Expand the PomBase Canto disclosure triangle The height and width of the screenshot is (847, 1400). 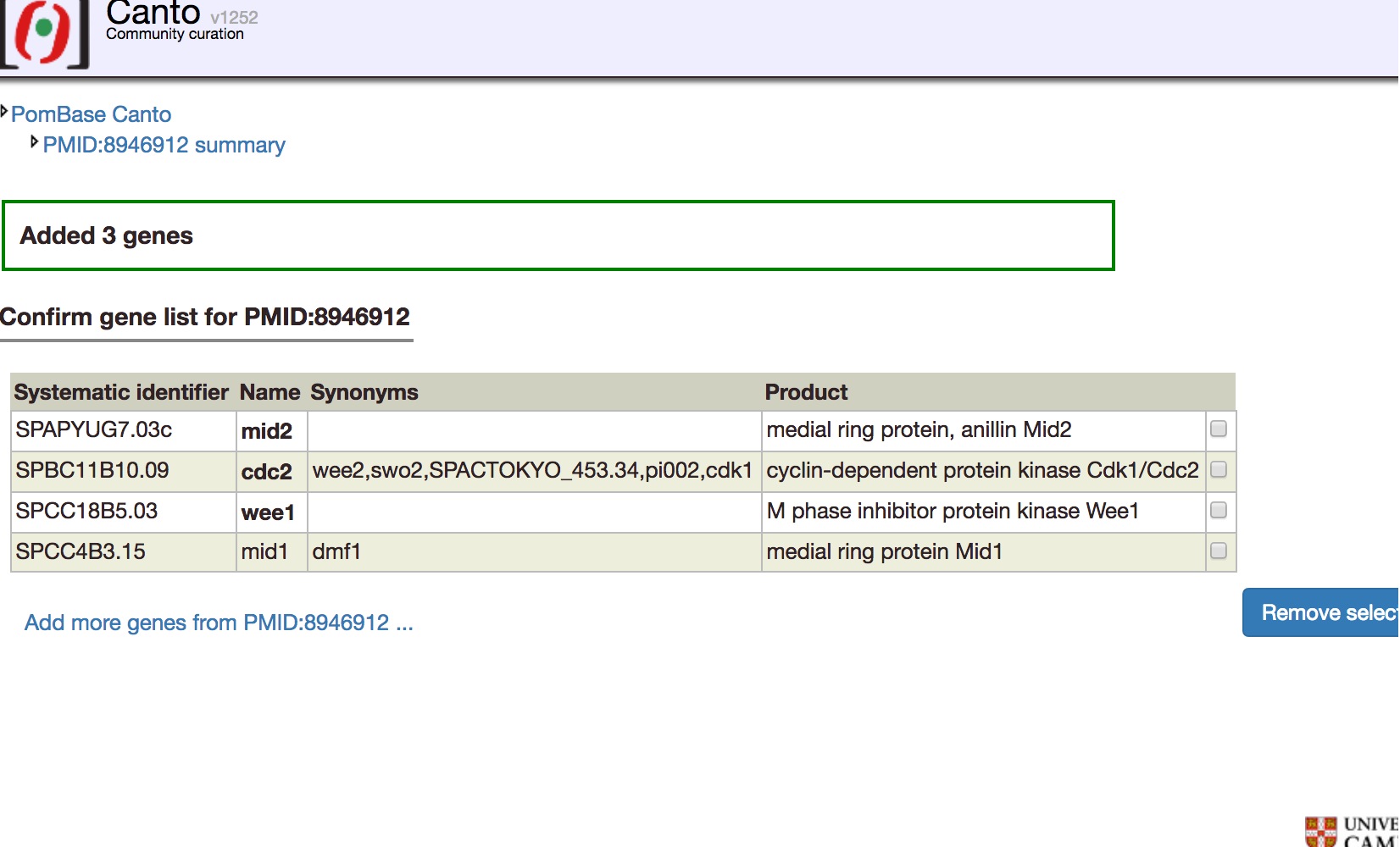6,110
